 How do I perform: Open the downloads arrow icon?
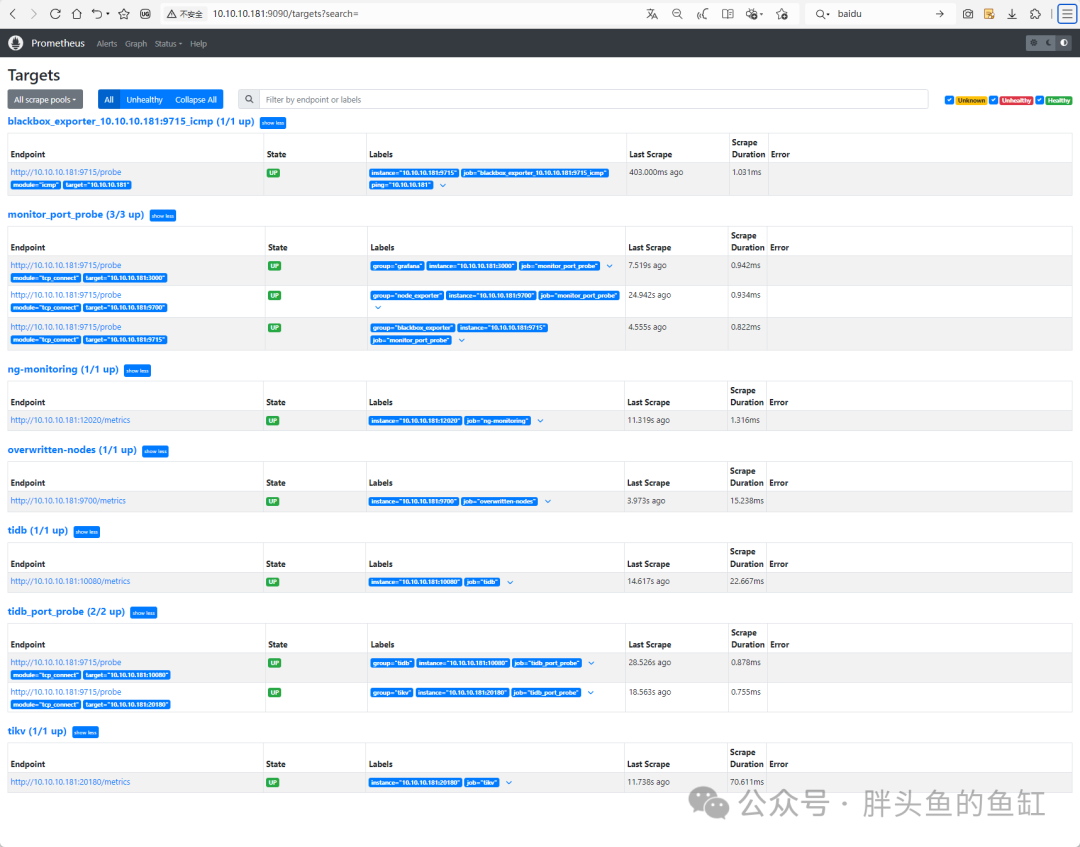(x=1012, y=14)
